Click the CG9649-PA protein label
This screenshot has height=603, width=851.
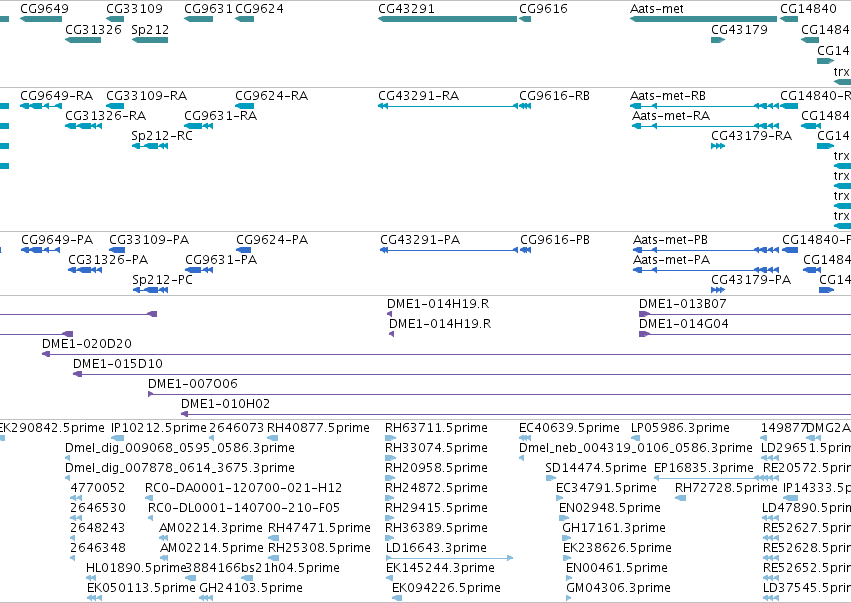tap(57, 239)
